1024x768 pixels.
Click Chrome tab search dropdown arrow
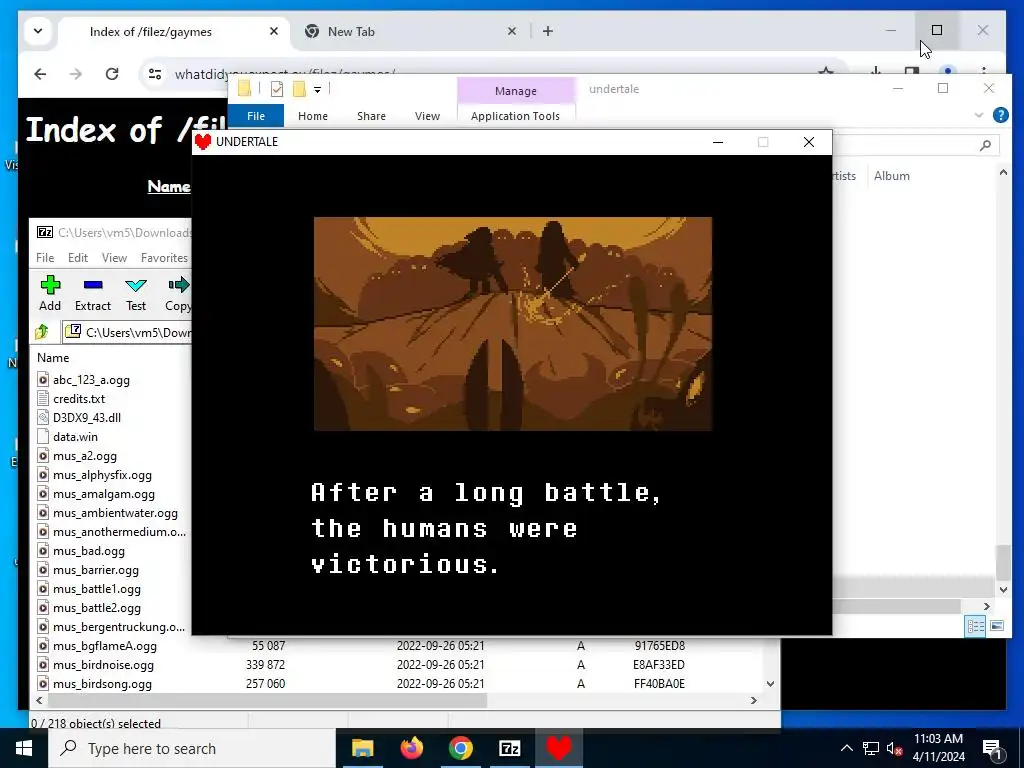pyautogui.click(x=38, y=31)
